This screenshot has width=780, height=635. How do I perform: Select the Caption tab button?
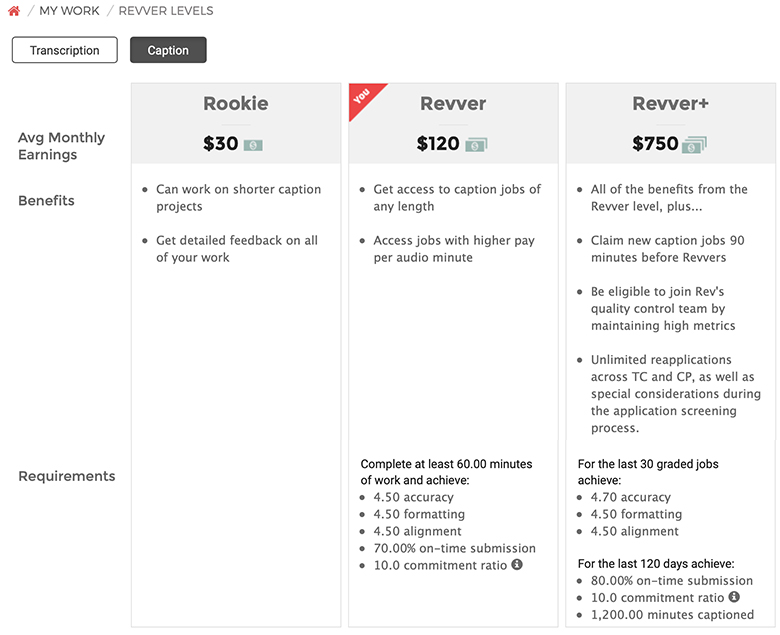168,50
